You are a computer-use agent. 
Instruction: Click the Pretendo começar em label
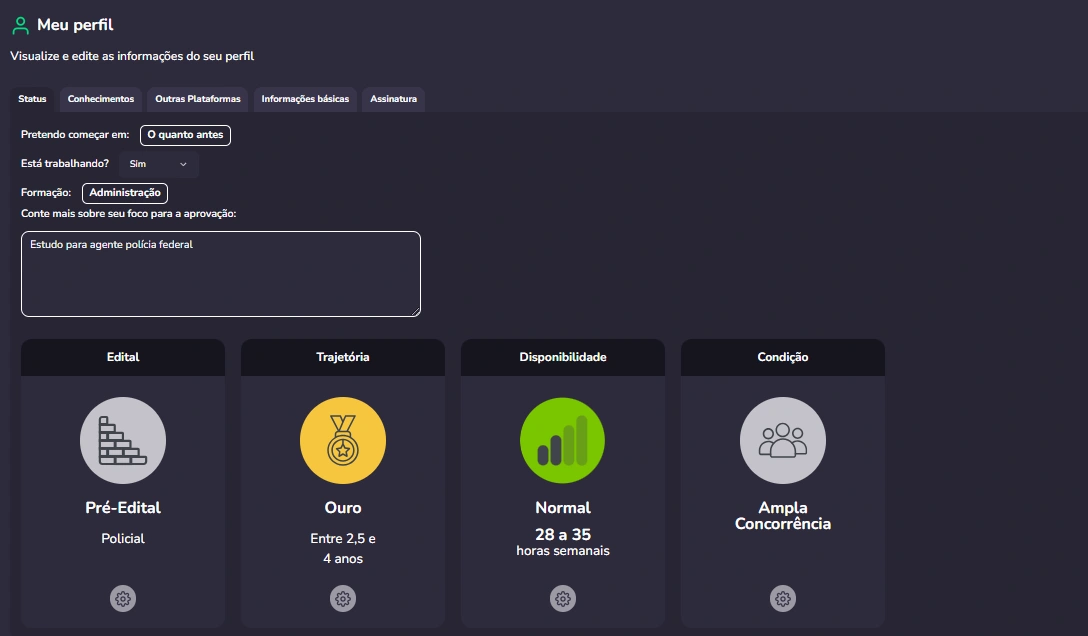coord(75,135)
